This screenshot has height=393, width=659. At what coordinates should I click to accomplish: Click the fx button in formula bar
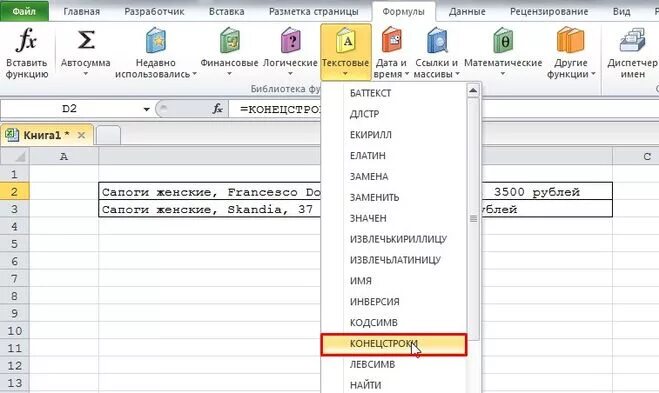[217, 109]
